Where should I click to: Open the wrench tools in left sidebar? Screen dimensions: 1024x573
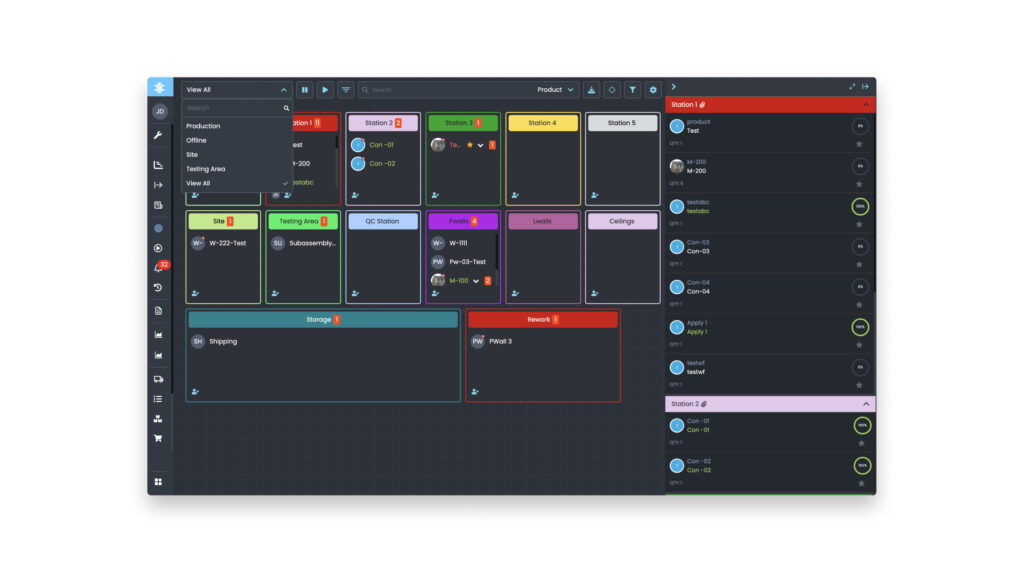coord(158,135)
